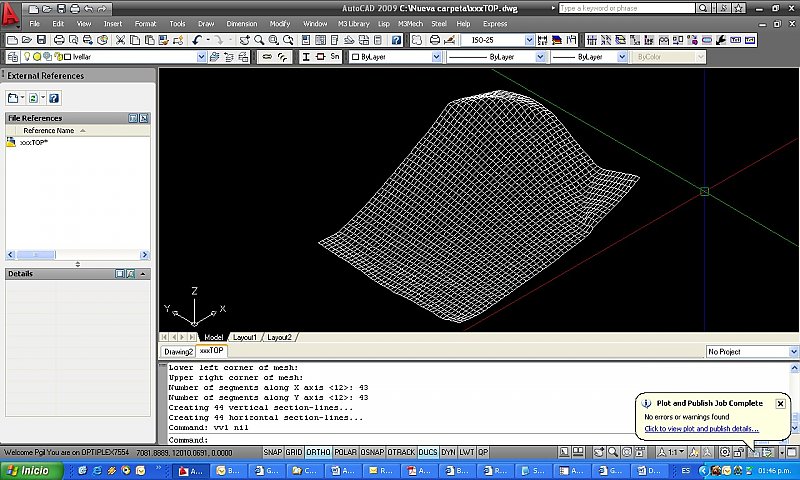Image resolution: width=800 pixels, height=480 pixels.
Task: Click the Windows Inicio start button
Action: (29, 470)
